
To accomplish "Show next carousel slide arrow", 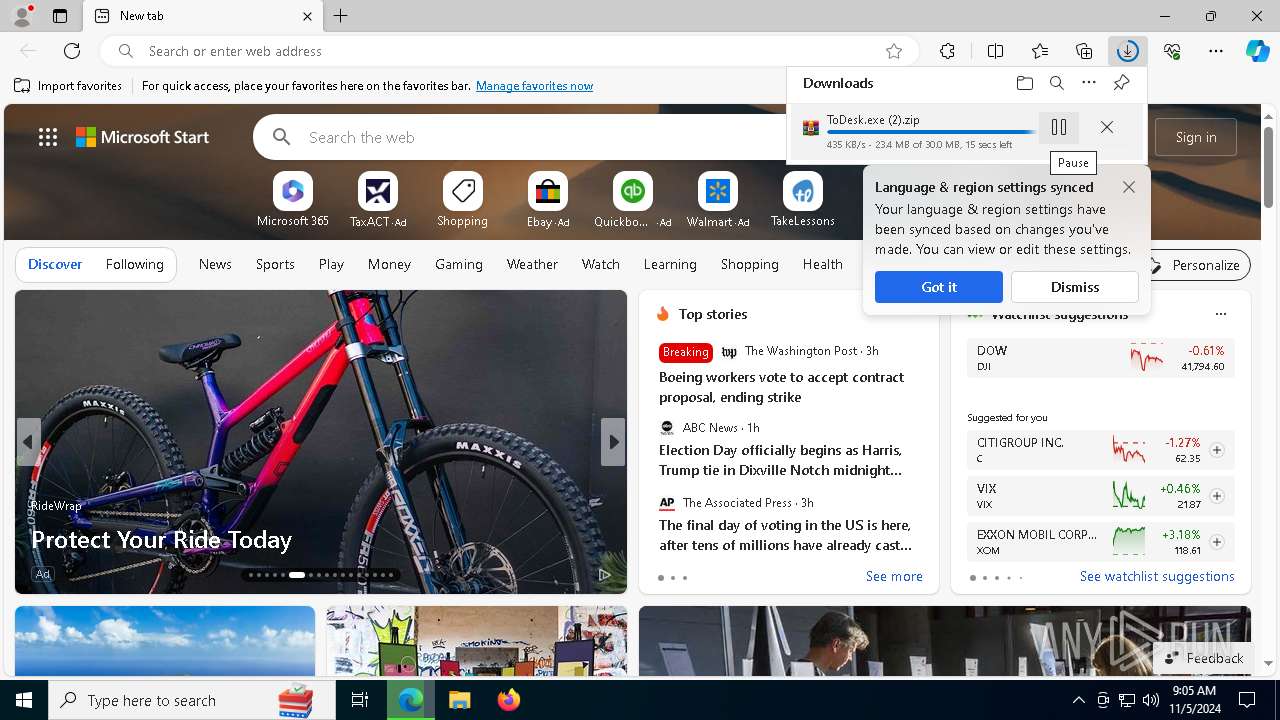I will pyautogui.click(x=613, y=442).
